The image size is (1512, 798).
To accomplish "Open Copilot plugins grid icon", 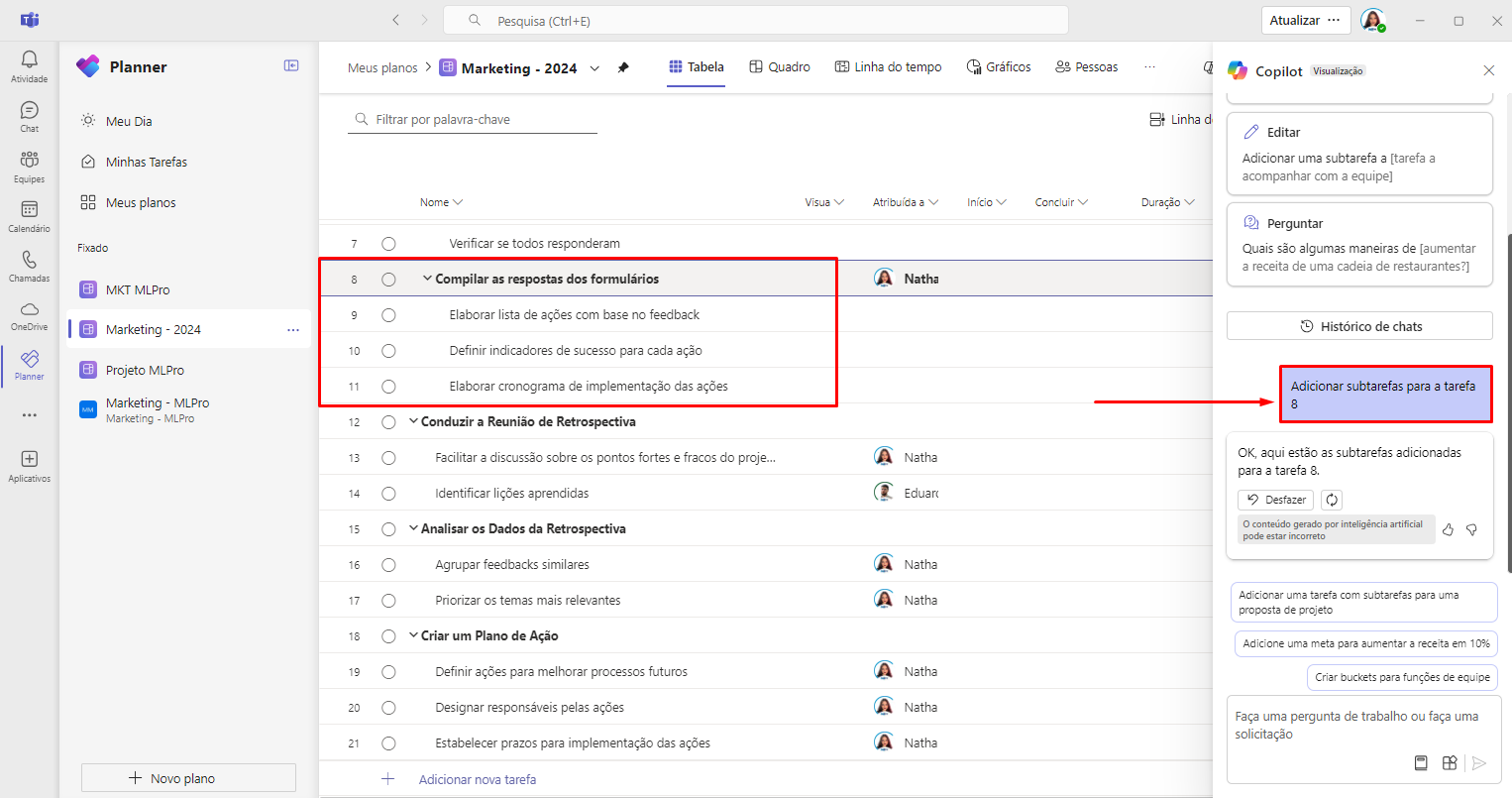I will click(x=1450, y=762).
